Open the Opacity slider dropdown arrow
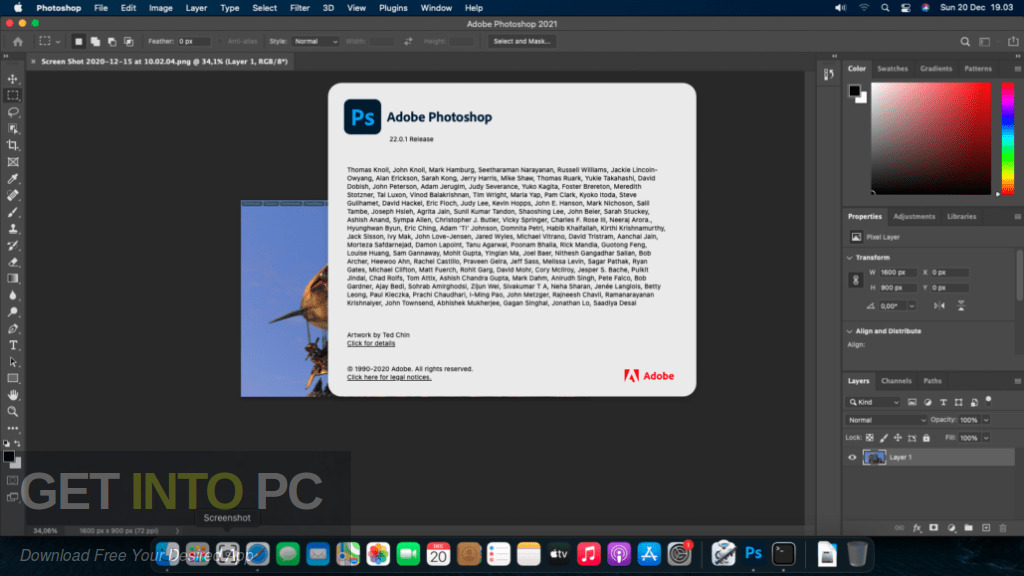The image size is (1024, 576). pyautogui.click(x=986, y=420)
